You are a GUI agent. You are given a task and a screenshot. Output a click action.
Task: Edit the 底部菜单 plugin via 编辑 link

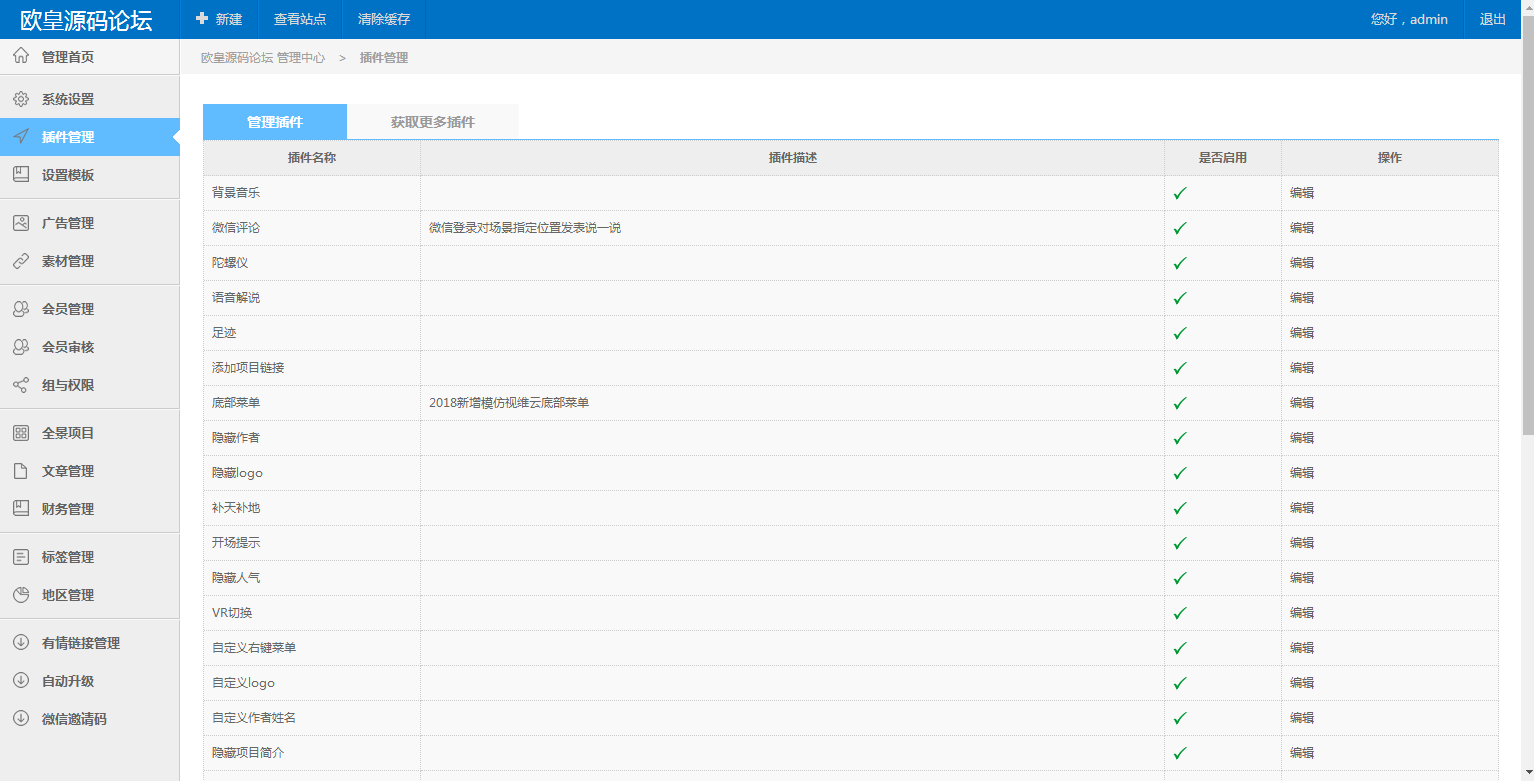point(1302,402)
